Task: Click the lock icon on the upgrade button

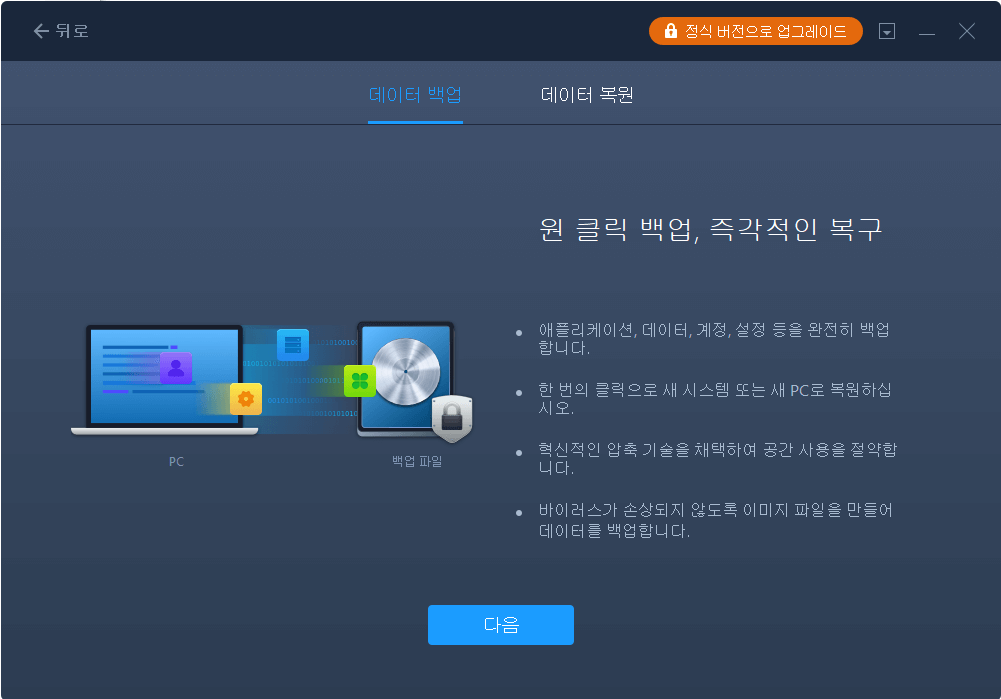Action: [x=669, y=31]
